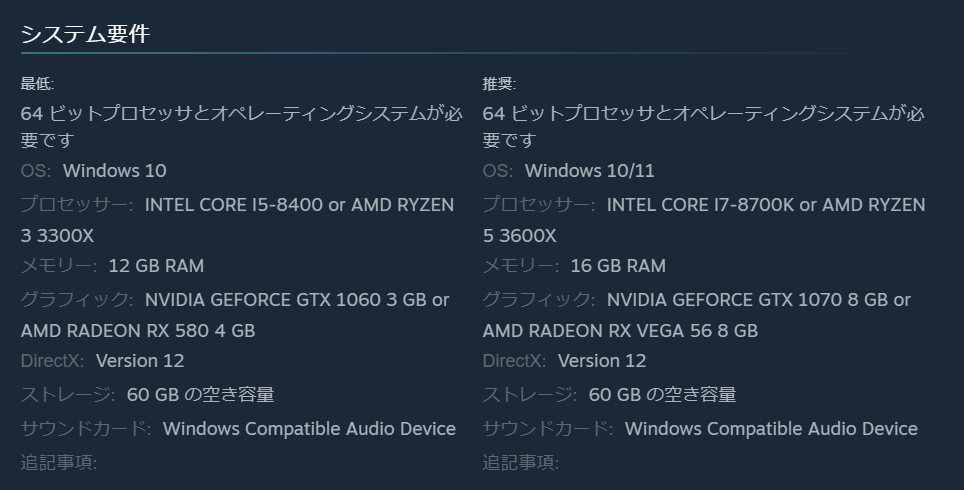This screenshot has height=490, width=964.
Task: Select the 推奨 requirements label
Action: click(x=499, y=84)
